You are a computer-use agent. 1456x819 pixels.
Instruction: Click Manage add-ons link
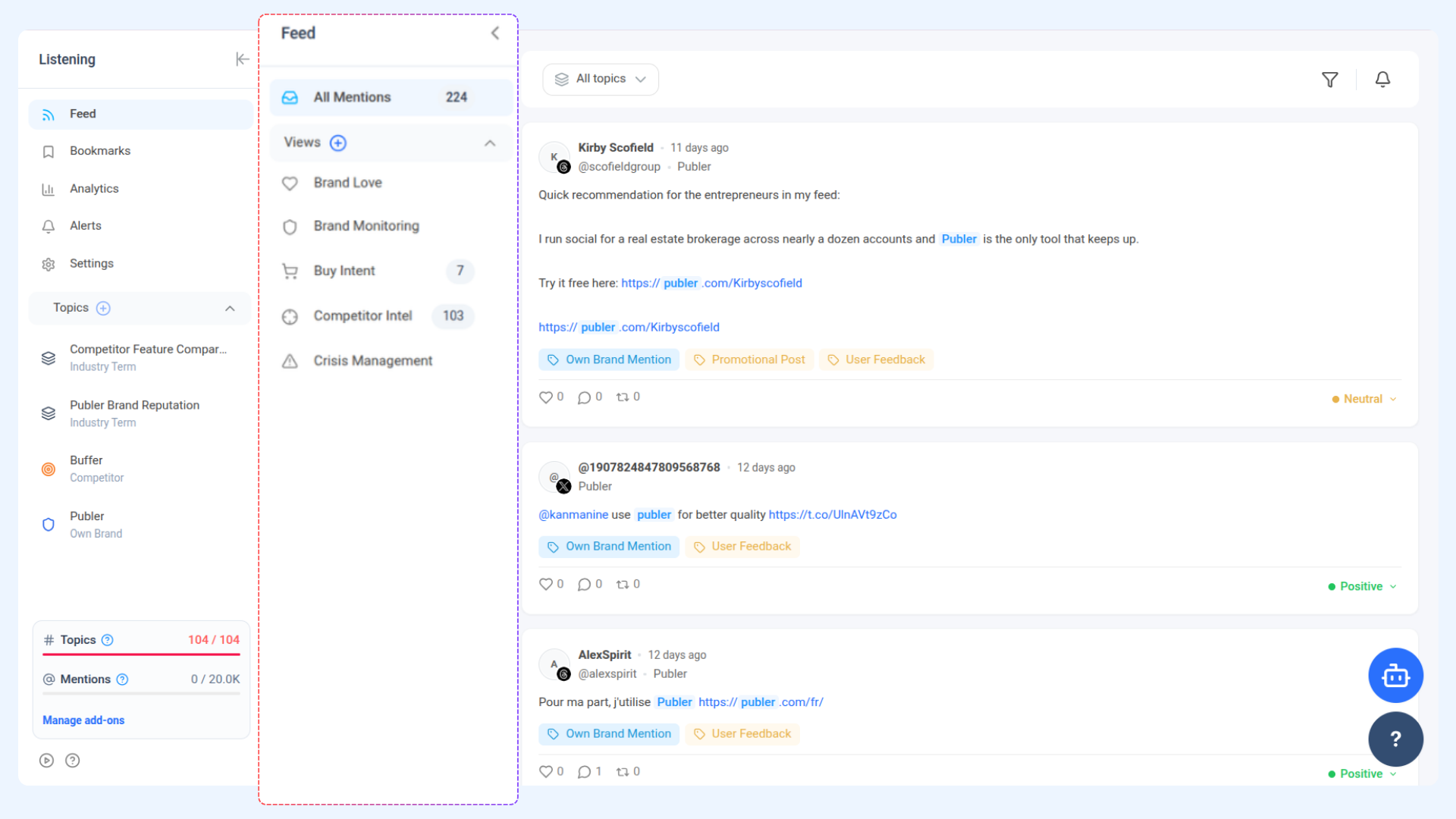83,720
